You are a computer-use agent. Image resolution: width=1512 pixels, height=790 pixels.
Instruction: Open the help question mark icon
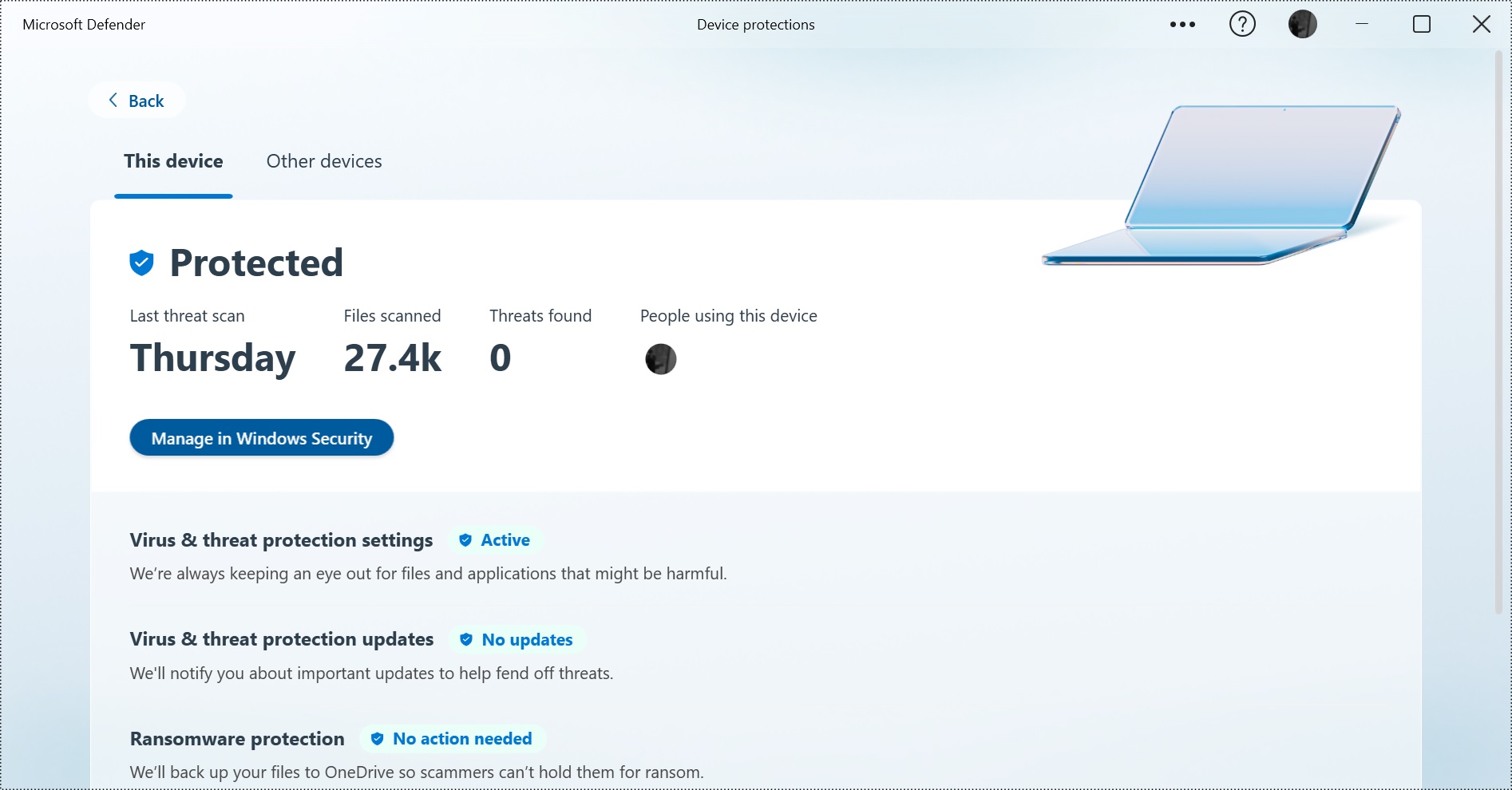[x=1242, y=25]
